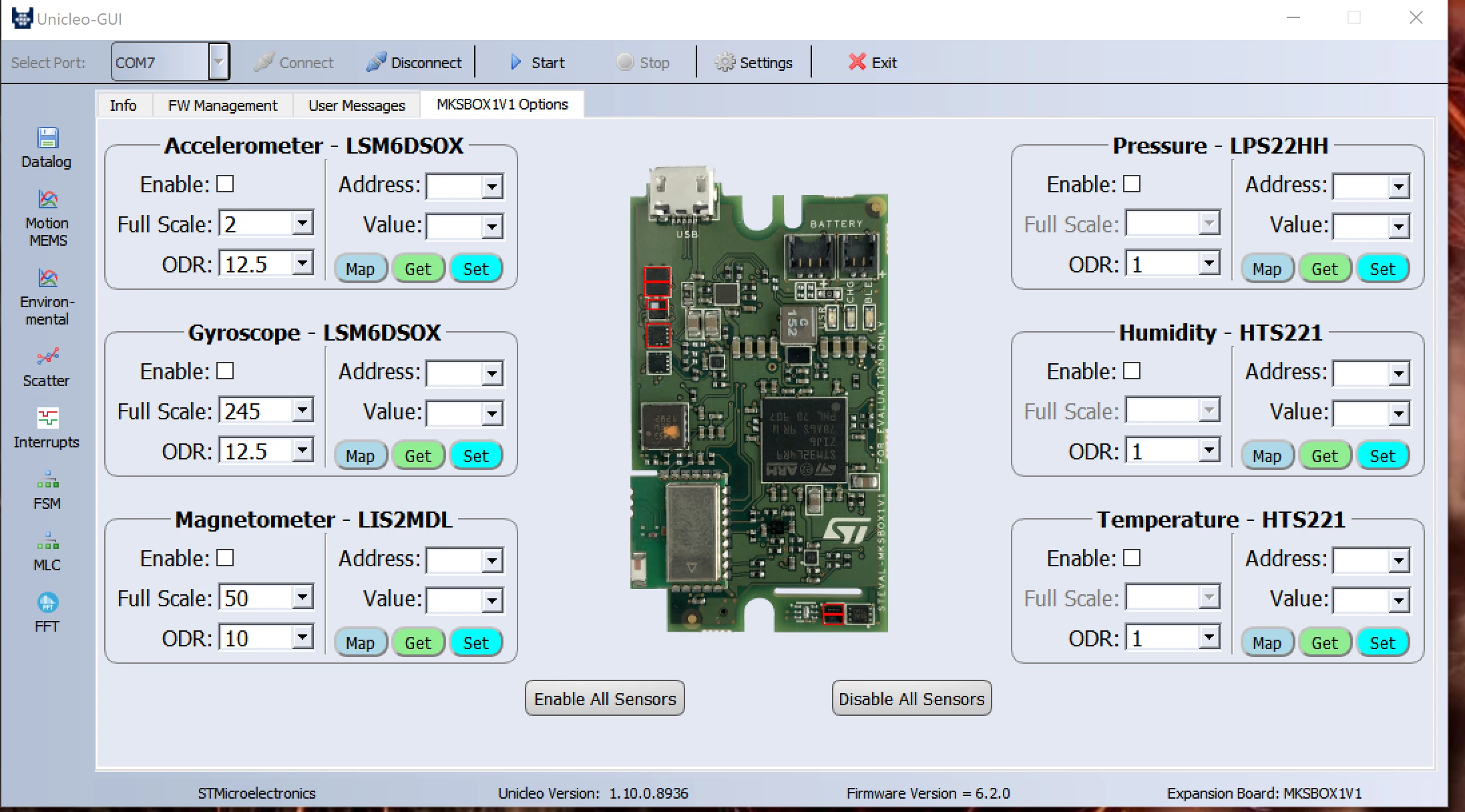Expand the Accelerometer Full Scale dropdown
The width and height of the screenshot is (1465, 812).
click(x=302, y=223)
